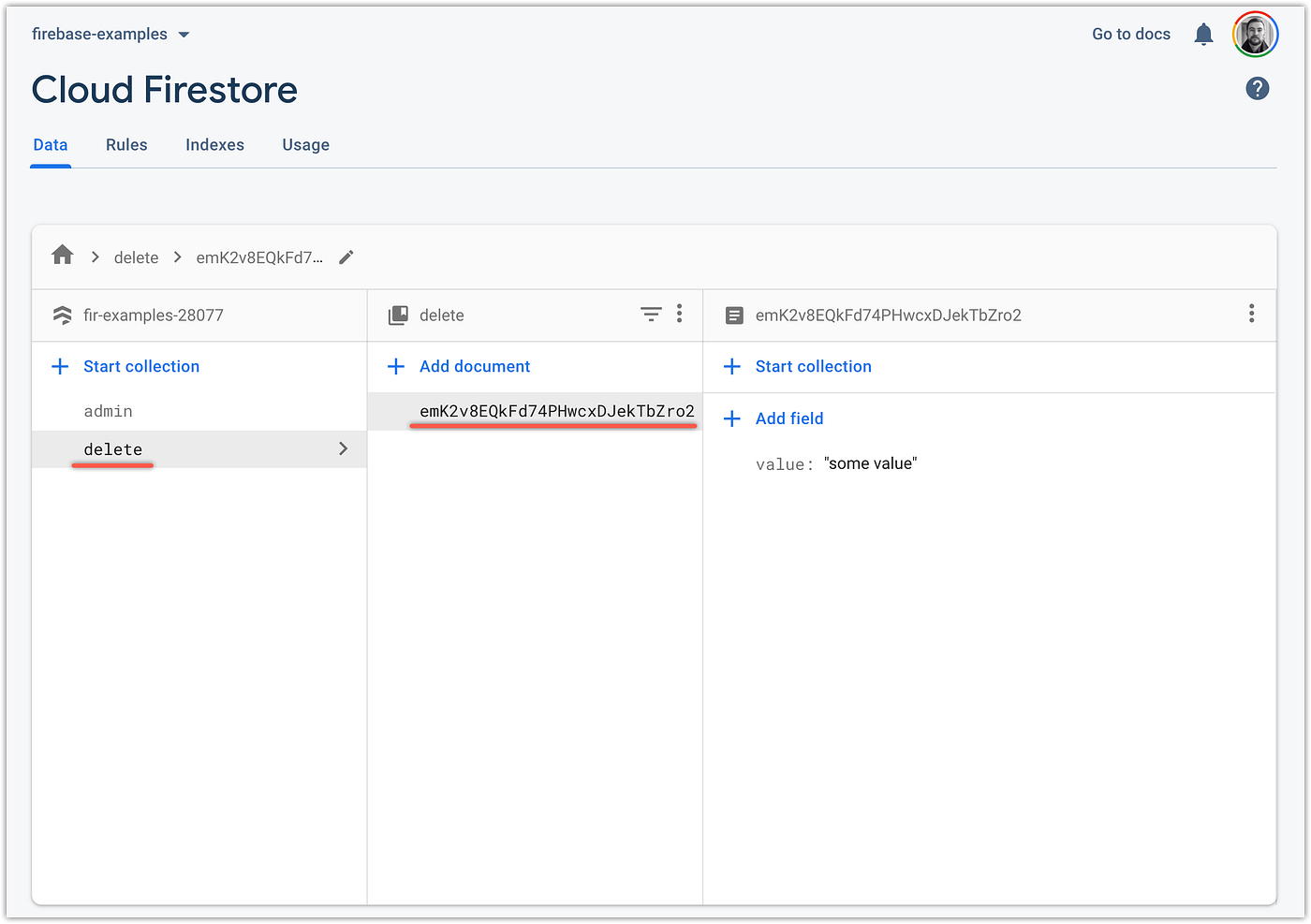
Task: Switch to the Indexes tab
Action: (x=214, y=145)
